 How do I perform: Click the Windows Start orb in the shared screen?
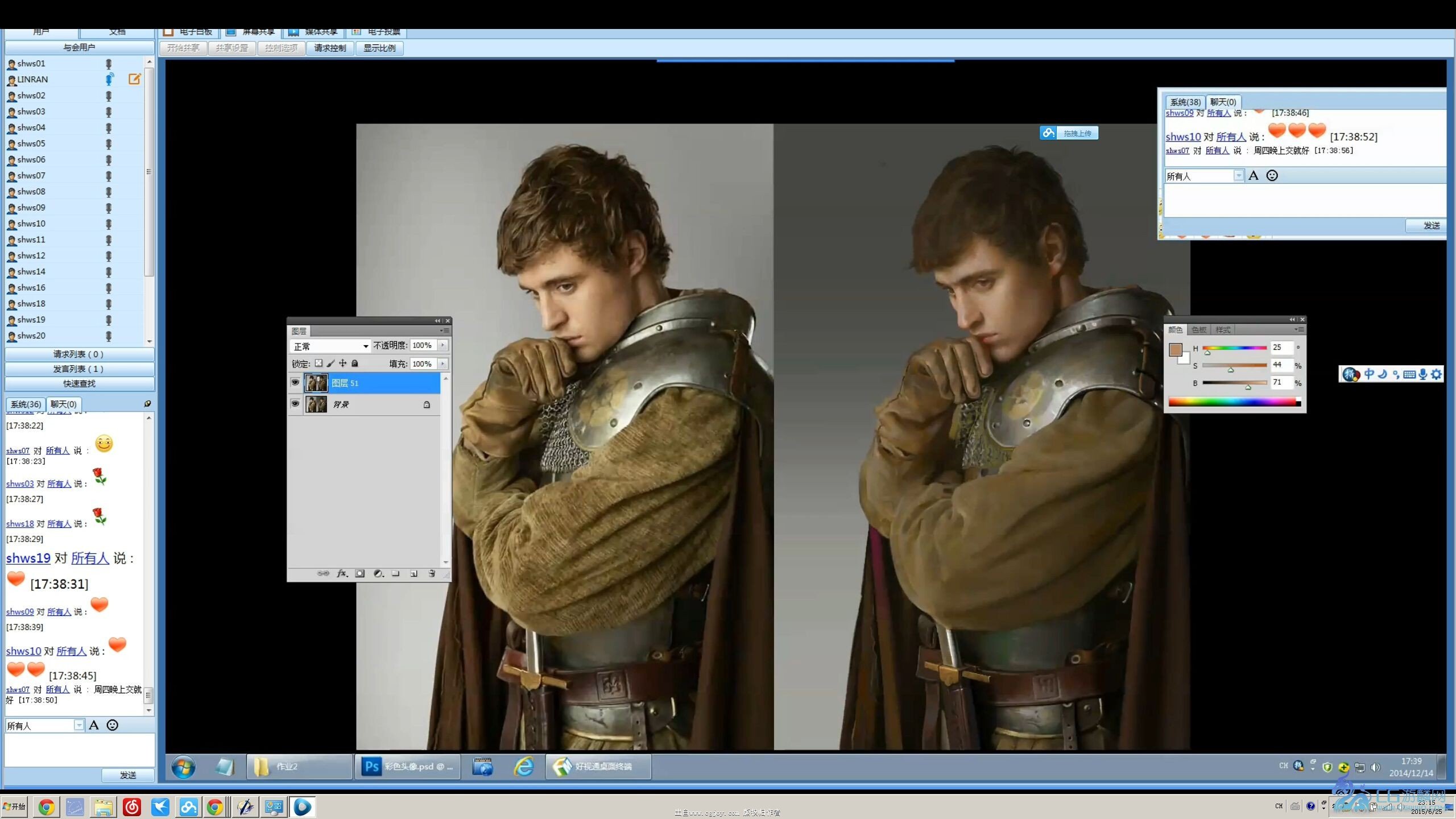[x=183, y=767]
